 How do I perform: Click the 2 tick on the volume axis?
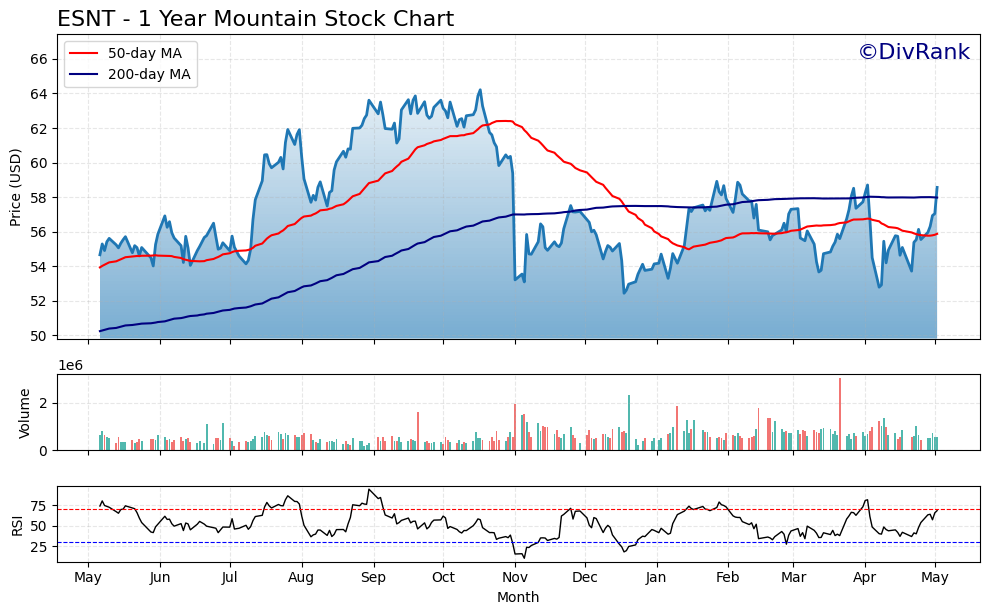[44, 404]
